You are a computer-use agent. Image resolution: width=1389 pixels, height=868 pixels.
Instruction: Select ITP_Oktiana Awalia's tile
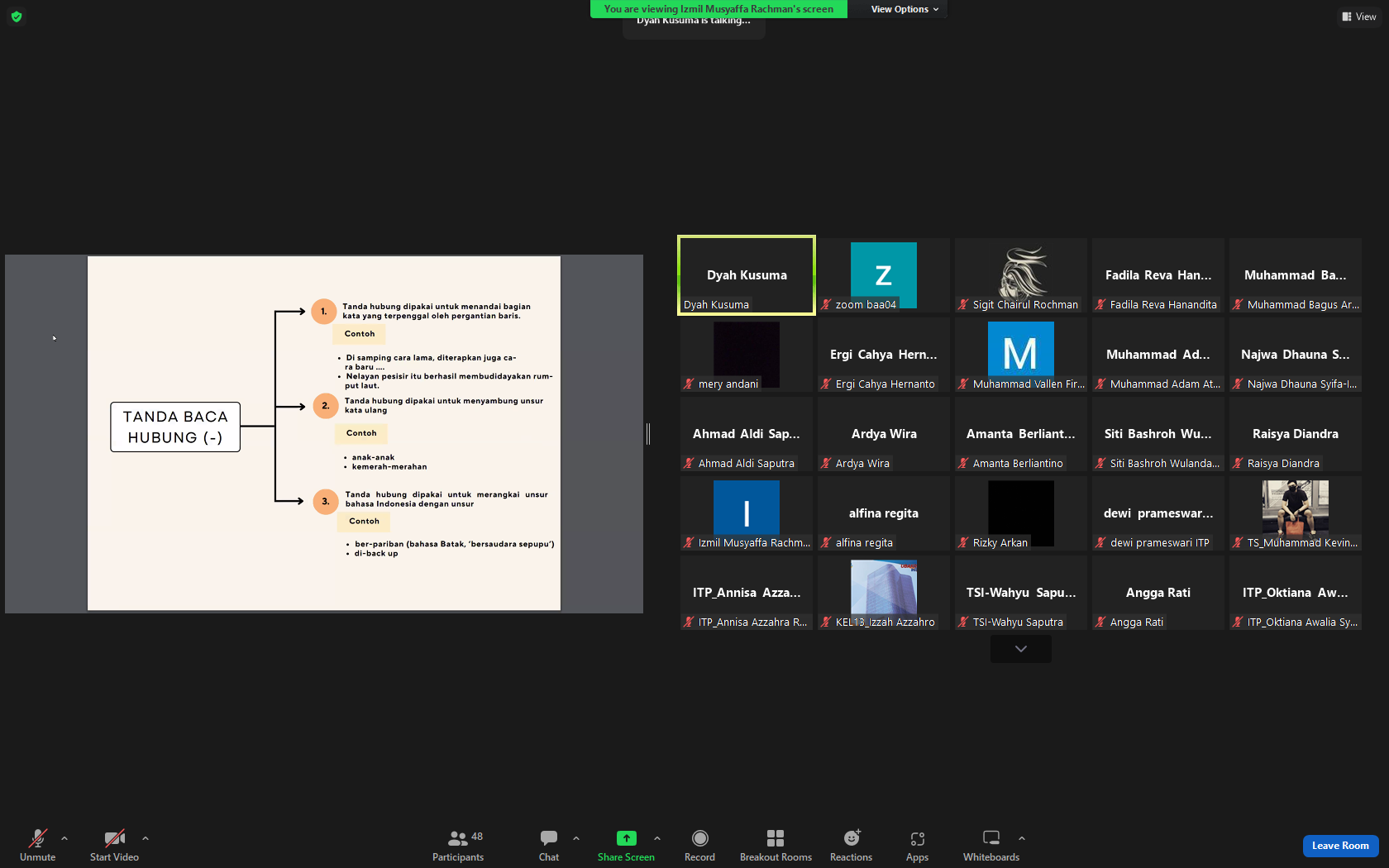(x=1296, y=593)
